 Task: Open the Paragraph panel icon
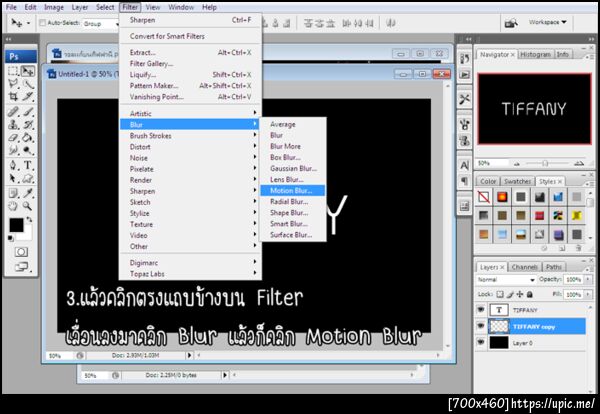465,180
